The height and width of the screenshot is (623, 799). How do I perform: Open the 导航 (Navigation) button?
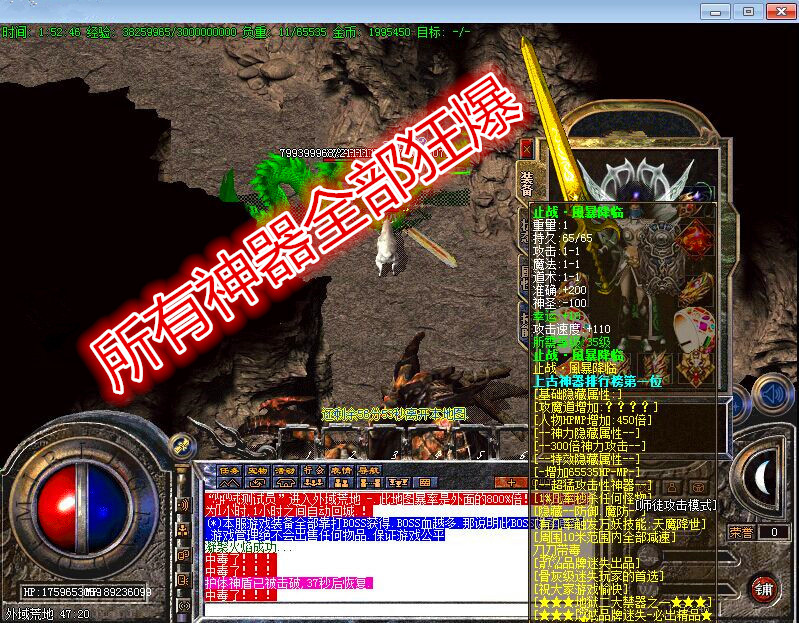(x=368, y=470)
